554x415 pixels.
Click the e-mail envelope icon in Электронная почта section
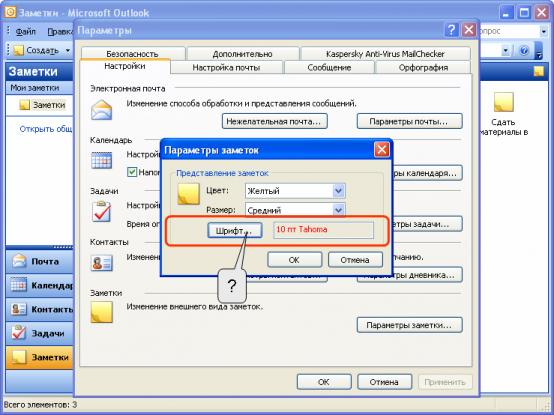coord(102,110)
